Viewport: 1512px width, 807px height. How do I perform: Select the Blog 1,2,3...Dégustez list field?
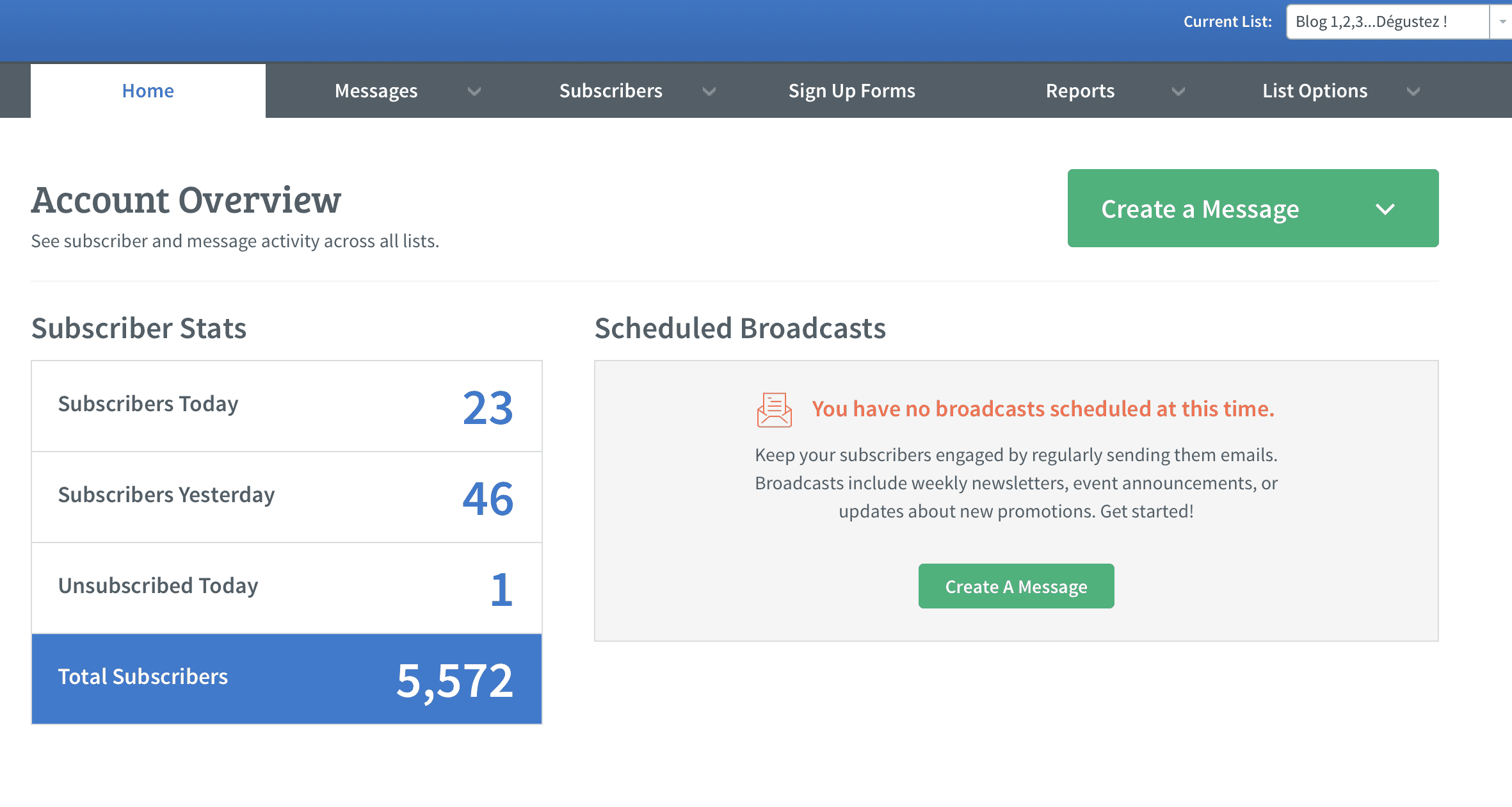pos(1387,22)
